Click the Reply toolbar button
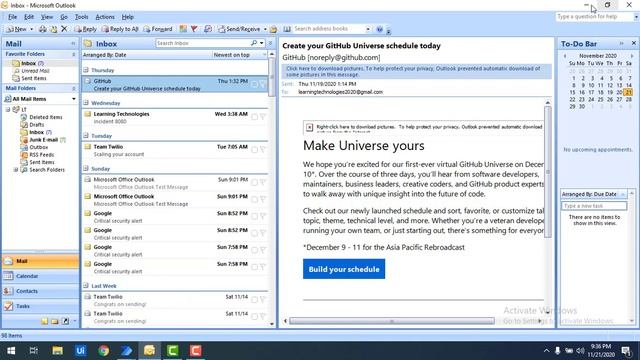640x360 pixels. point(85,29)
